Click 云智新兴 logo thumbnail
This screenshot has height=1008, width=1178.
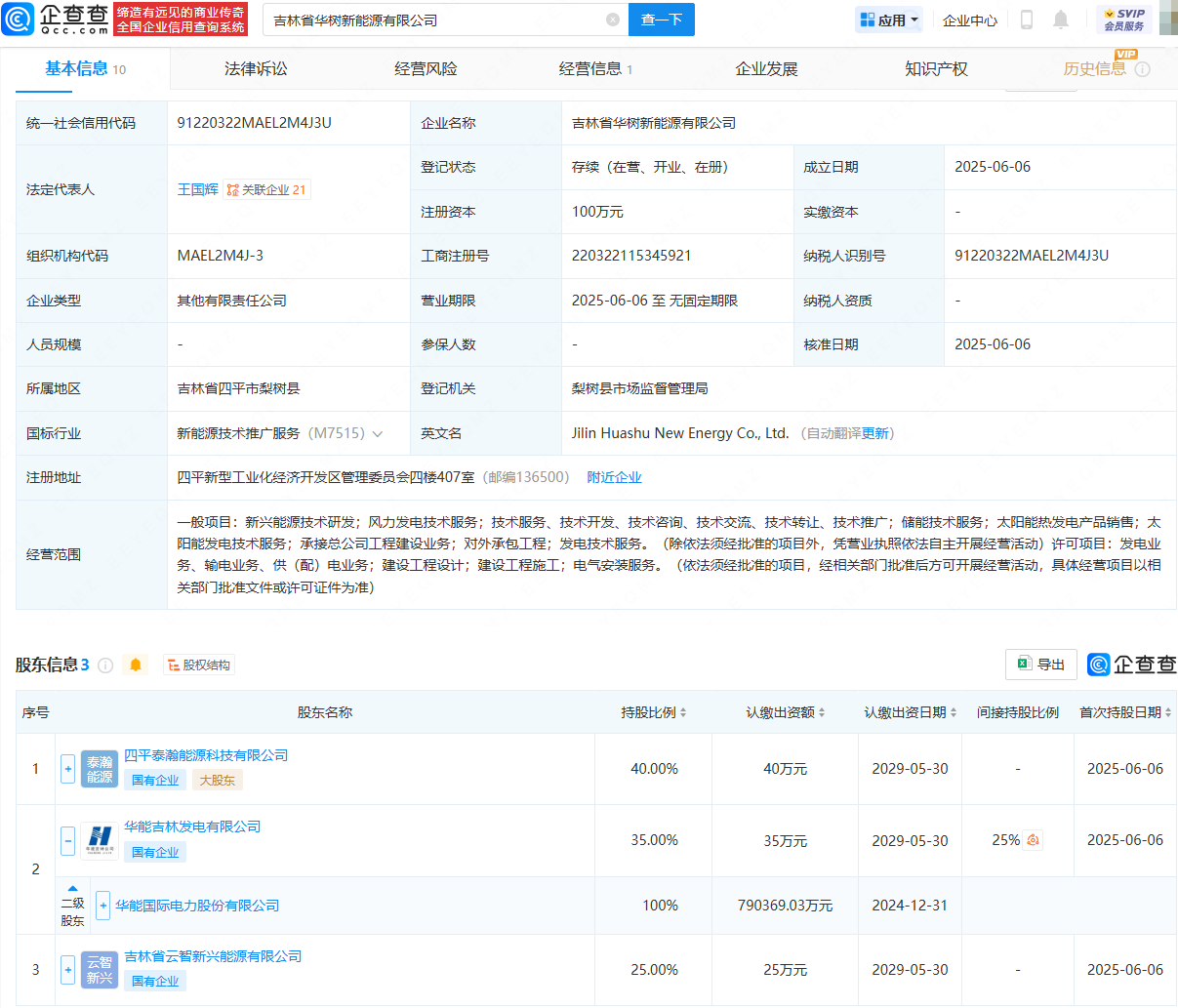100,970
